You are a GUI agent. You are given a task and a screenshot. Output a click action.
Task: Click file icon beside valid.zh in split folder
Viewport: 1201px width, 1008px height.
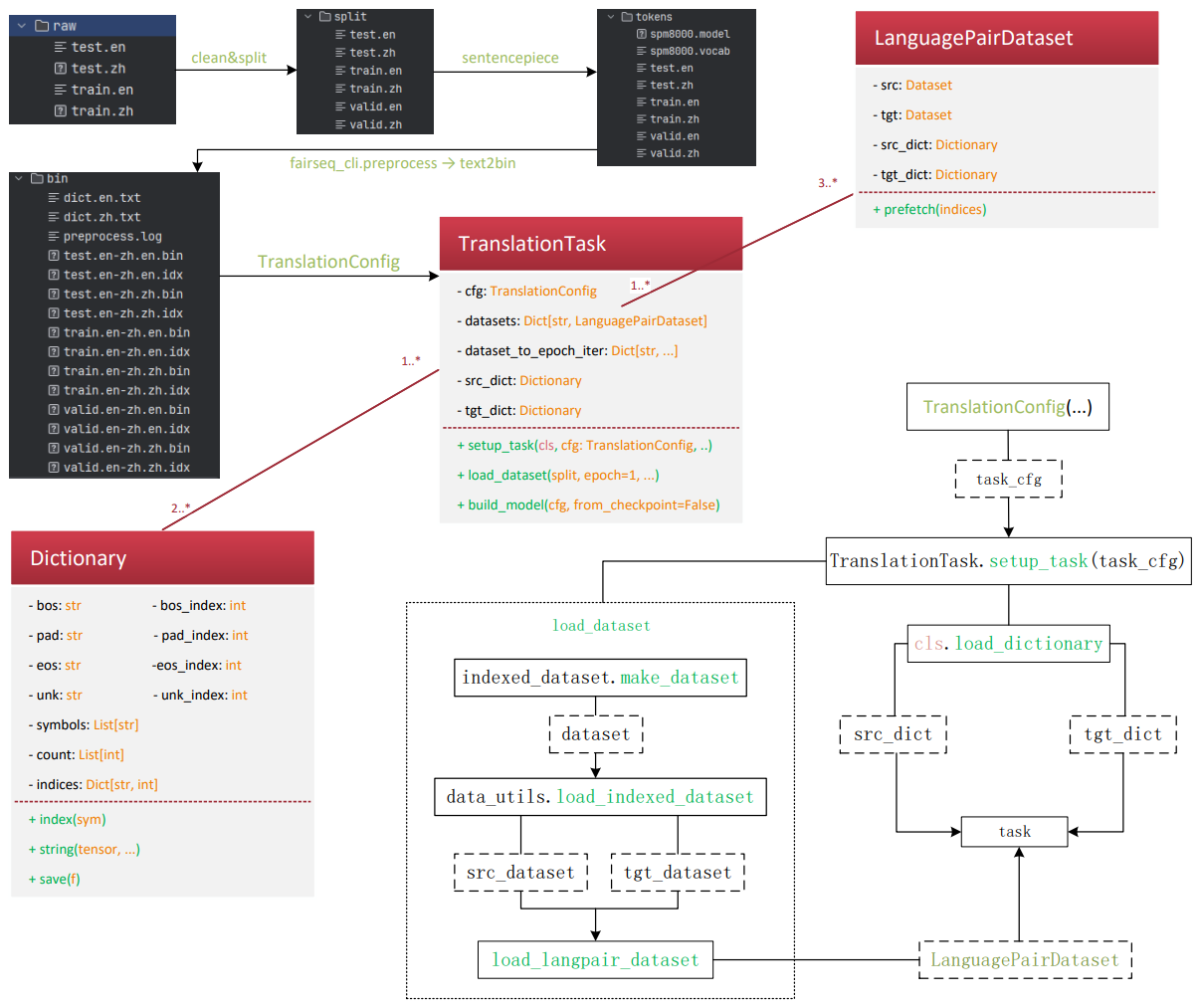click(340, 125)
